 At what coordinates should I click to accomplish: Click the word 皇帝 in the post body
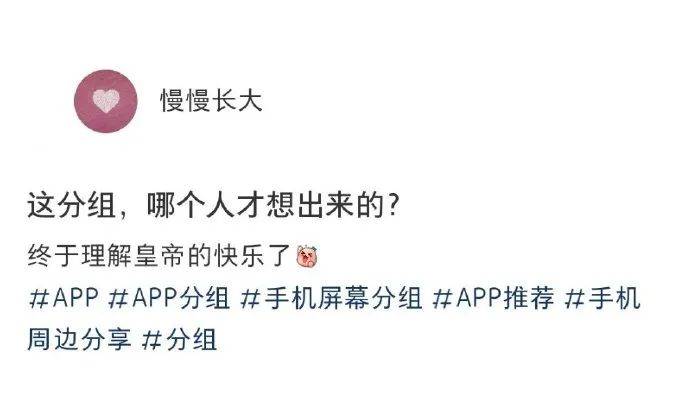(159, 256)
